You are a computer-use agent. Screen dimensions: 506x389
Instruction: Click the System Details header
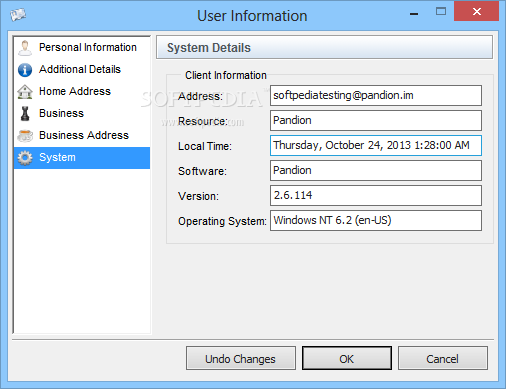pyautogui.click(x=324, y=47)
